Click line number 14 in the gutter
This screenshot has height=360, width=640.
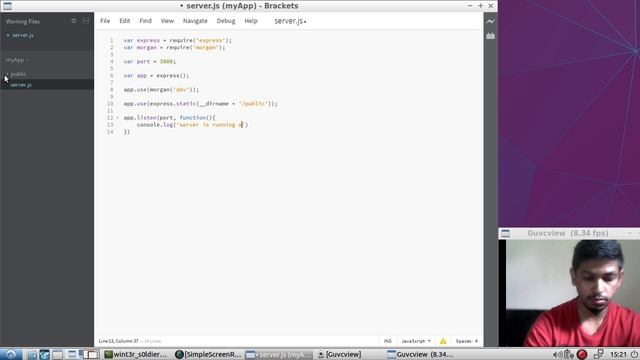[x=110, y=132]
